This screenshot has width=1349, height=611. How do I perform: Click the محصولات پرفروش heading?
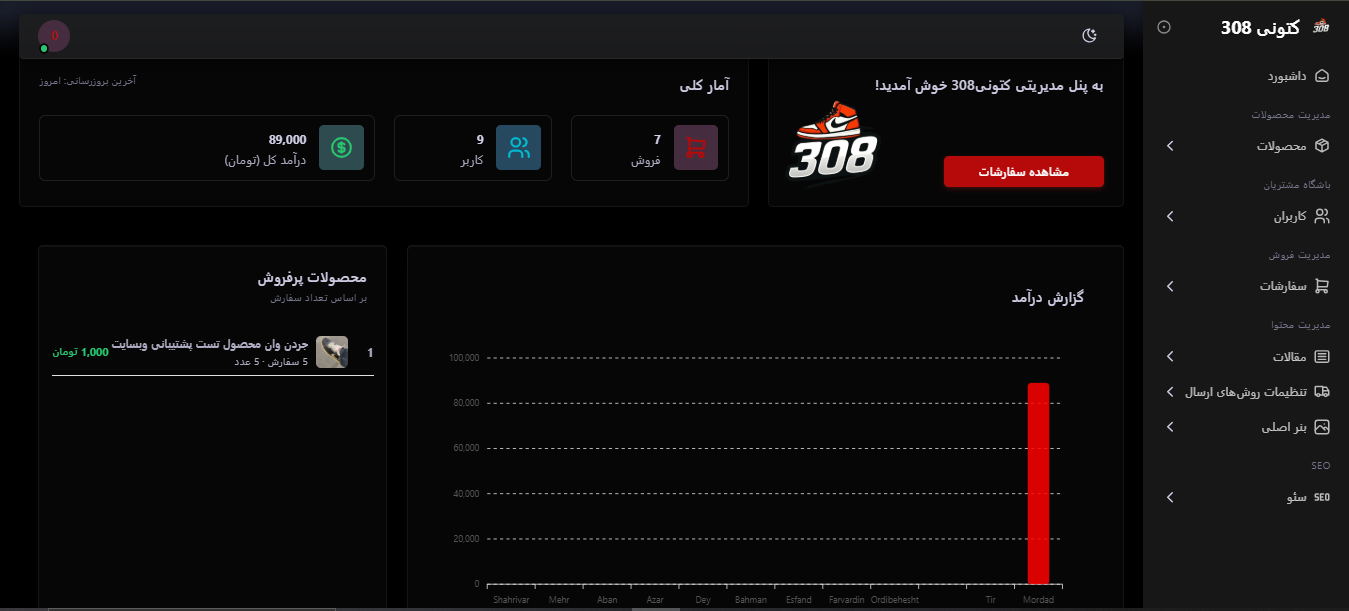[x=312, y=277]
